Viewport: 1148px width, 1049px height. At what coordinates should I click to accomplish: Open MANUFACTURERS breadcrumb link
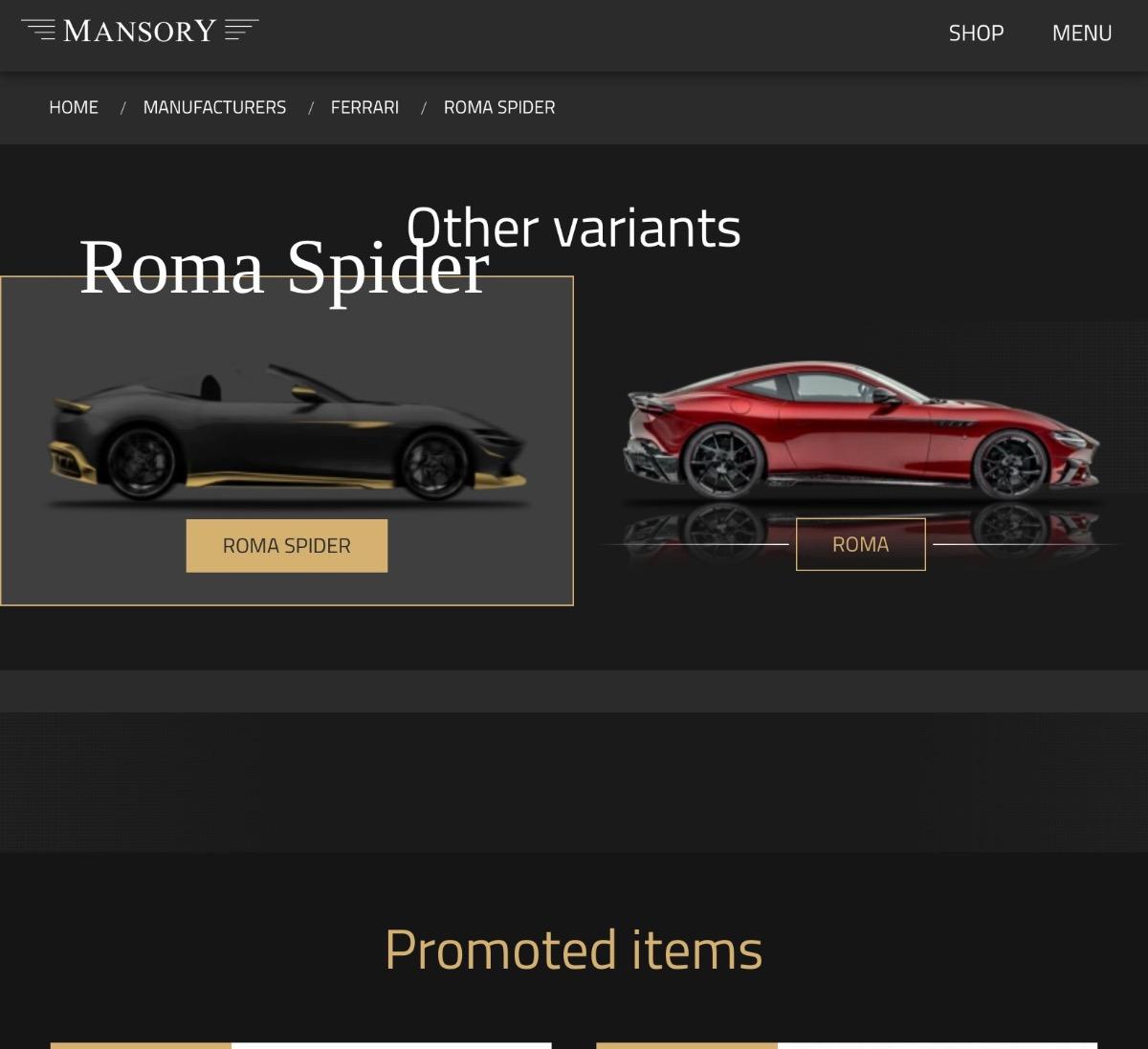(214, 108)
